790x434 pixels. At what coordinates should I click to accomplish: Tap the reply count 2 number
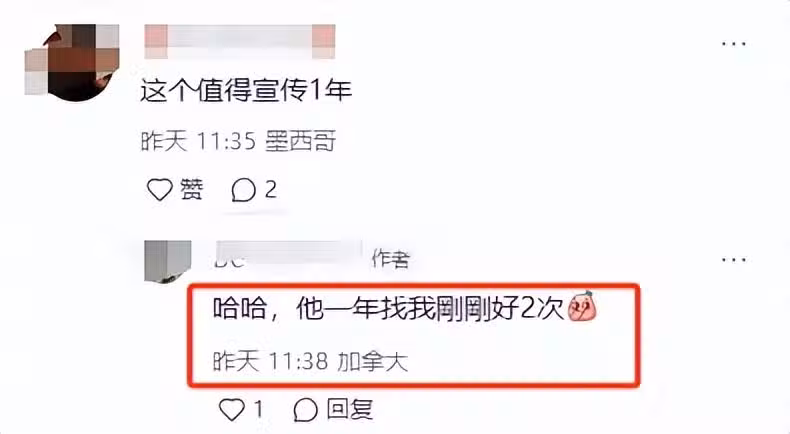click(271, 190)
